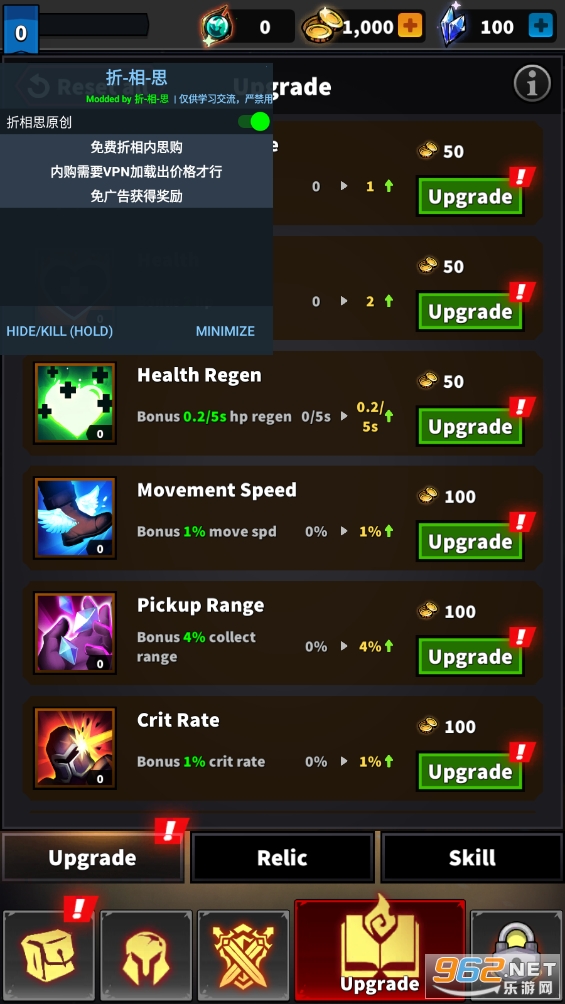Select 免广告获得奖励 option in mod menu
Image resolution: width=565 pixels, height=1004 pixels.
tap(136, 196)
